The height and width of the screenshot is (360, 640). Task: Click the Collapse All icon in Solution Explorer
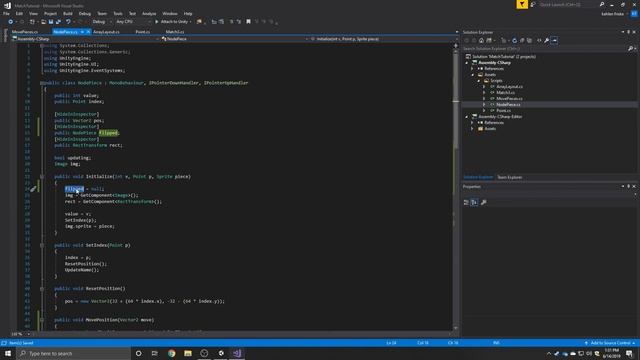[522, 40]
